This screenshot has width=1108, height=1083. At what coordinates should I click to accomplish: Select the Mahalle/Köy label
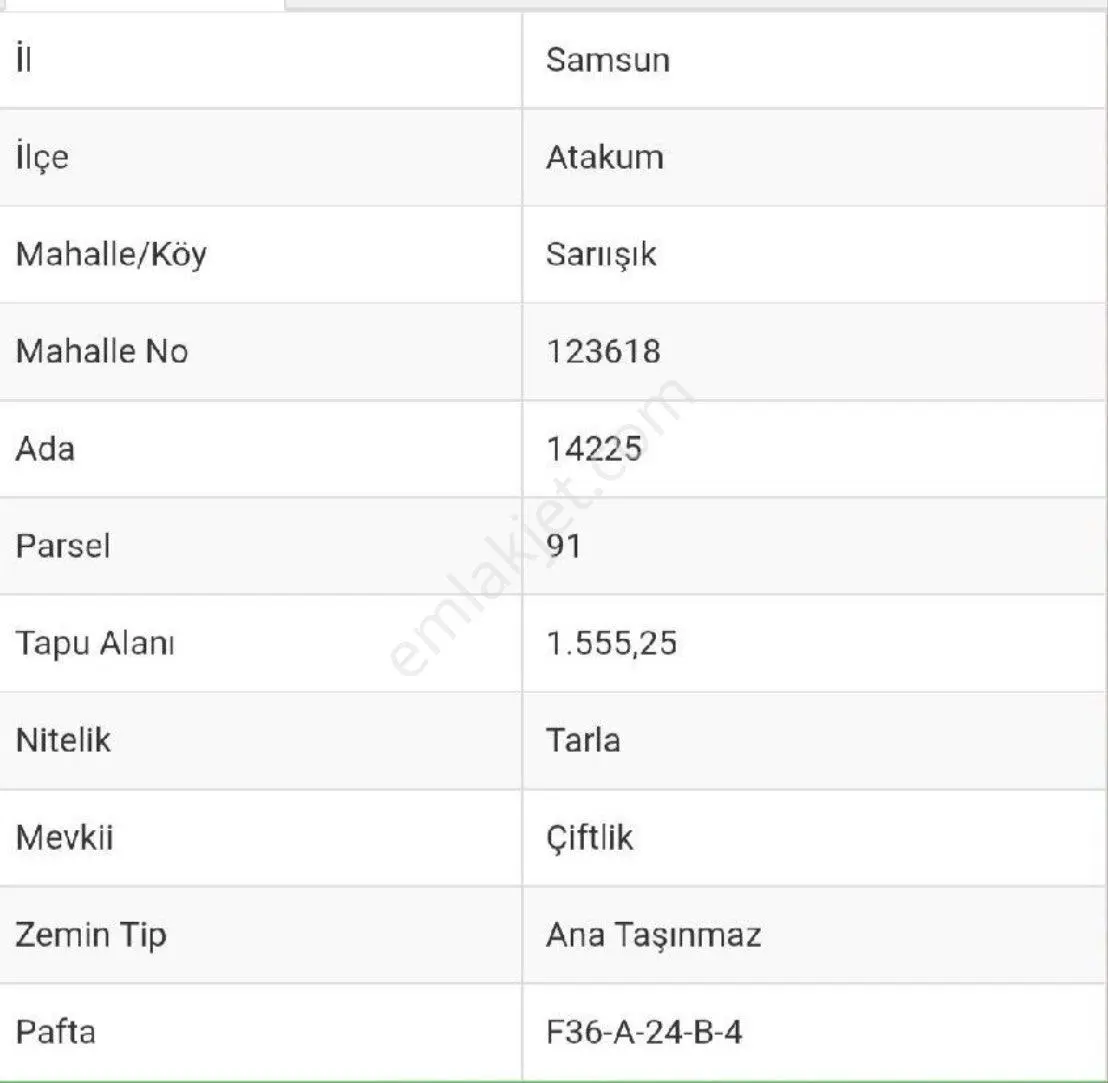coord(111,254)
